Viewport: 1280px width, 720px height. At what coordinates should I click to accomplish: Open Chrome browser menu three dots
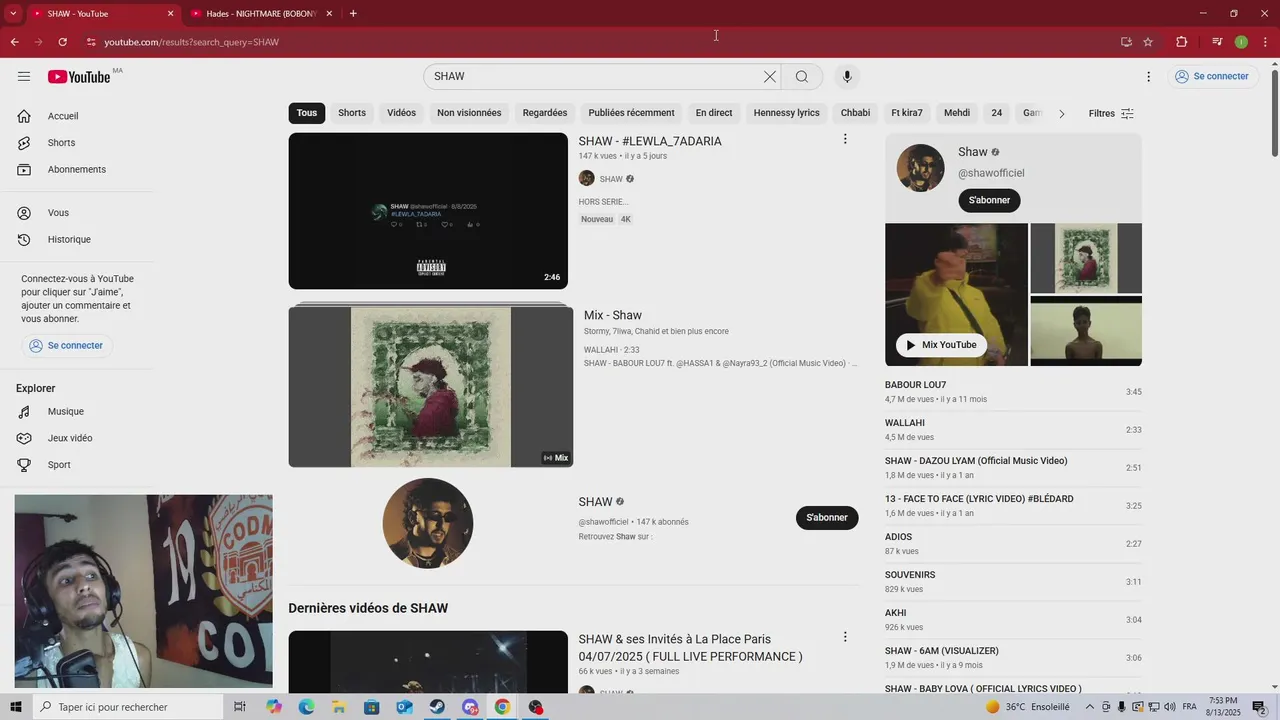pos(1264,42)
